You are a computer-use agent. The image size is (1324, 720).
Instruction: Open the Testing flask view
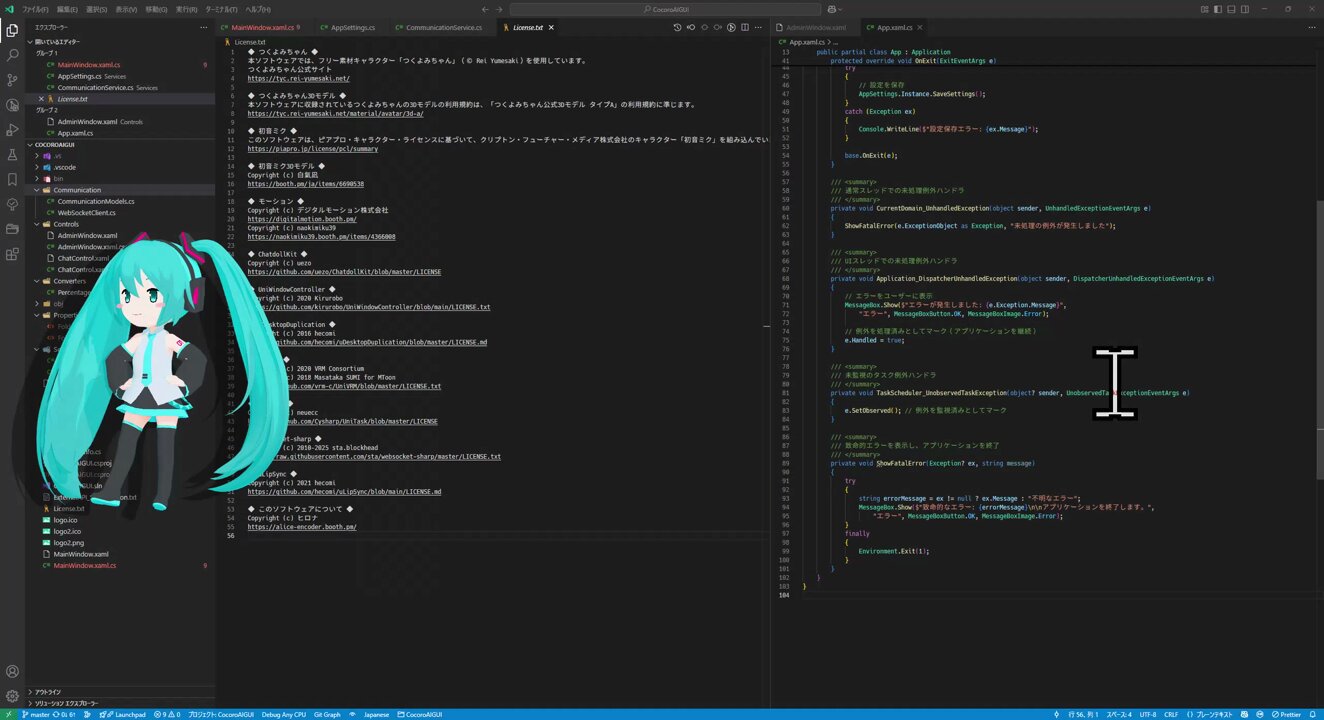pos(12,155)
